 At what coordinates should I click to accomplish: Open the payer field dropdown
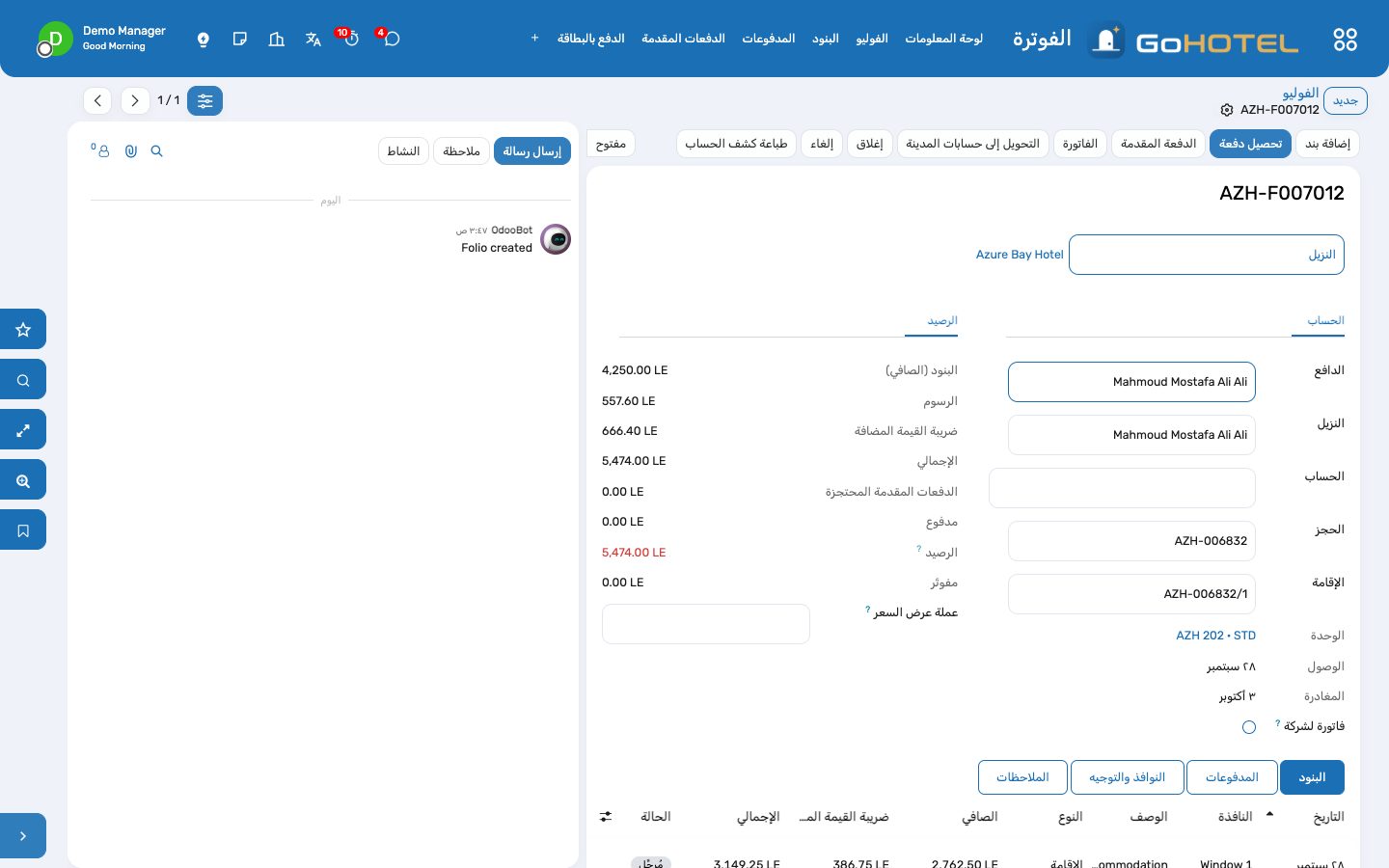(x=1131, y=382)
